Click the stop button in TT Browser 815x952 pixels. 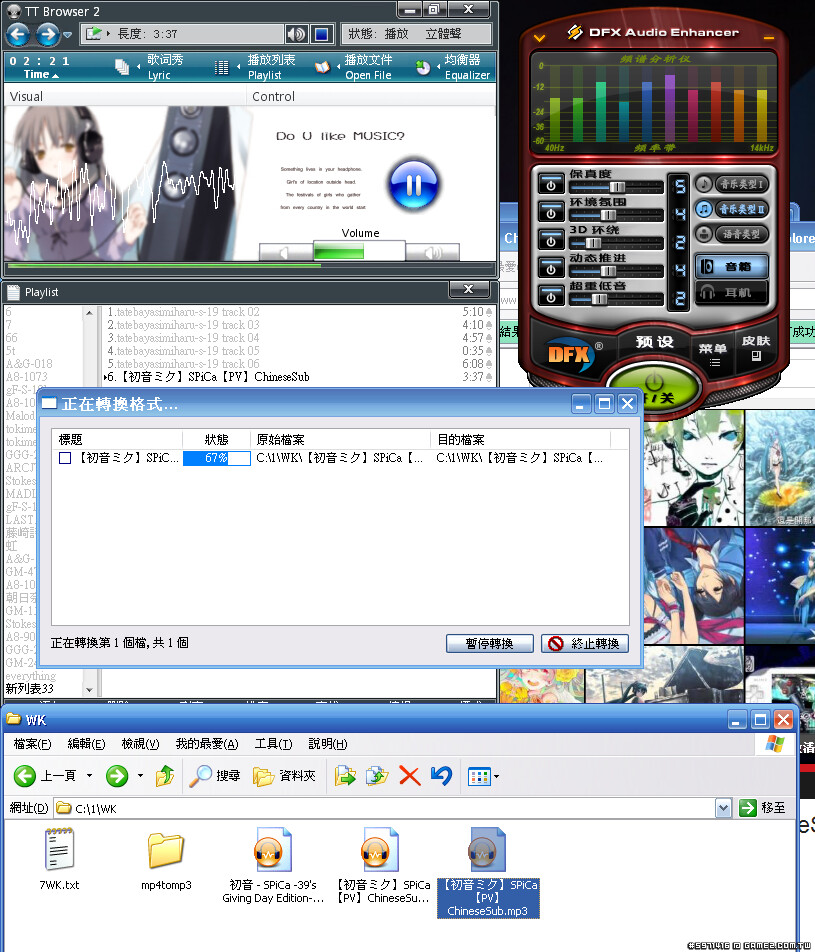320,35
